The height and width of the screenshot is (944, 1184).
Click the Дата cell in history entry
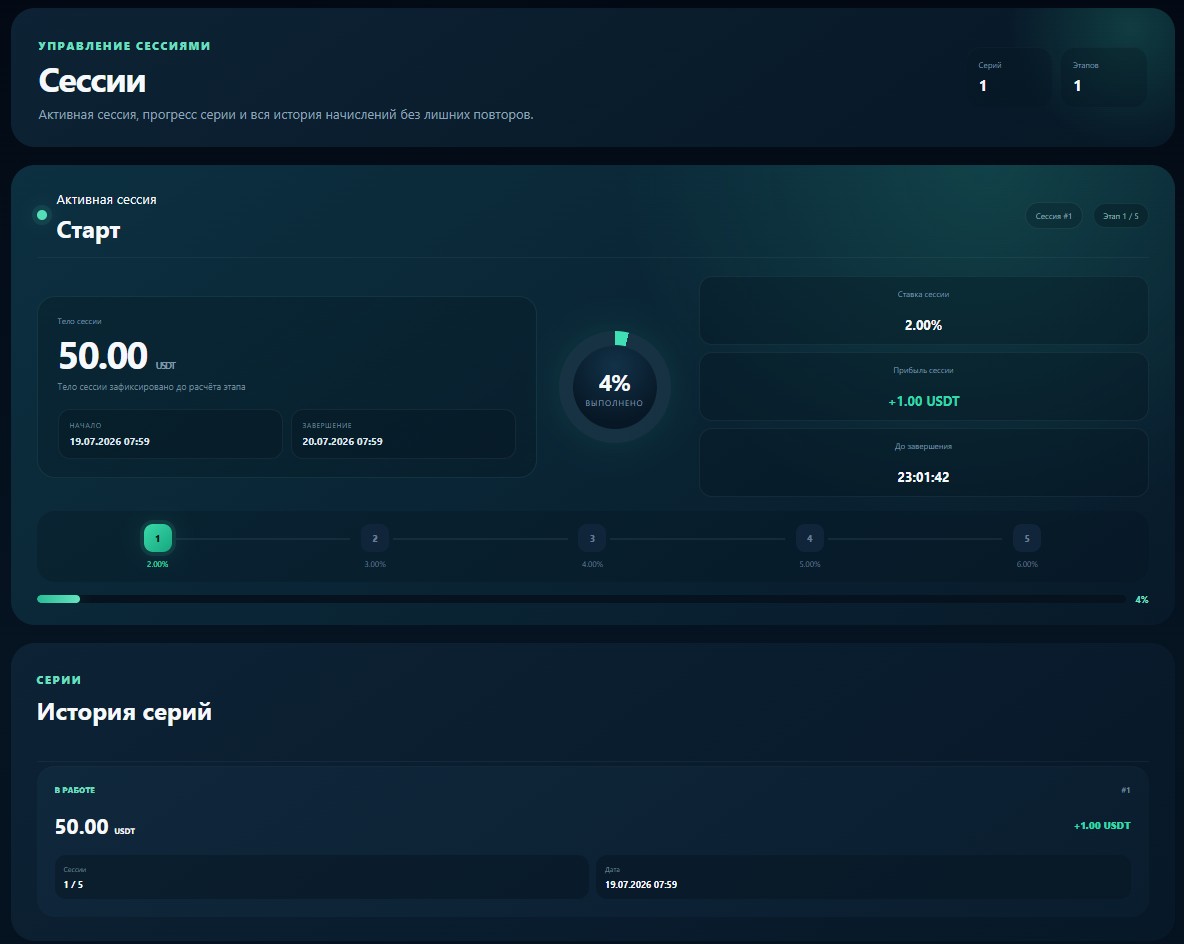tap(863, 877)
